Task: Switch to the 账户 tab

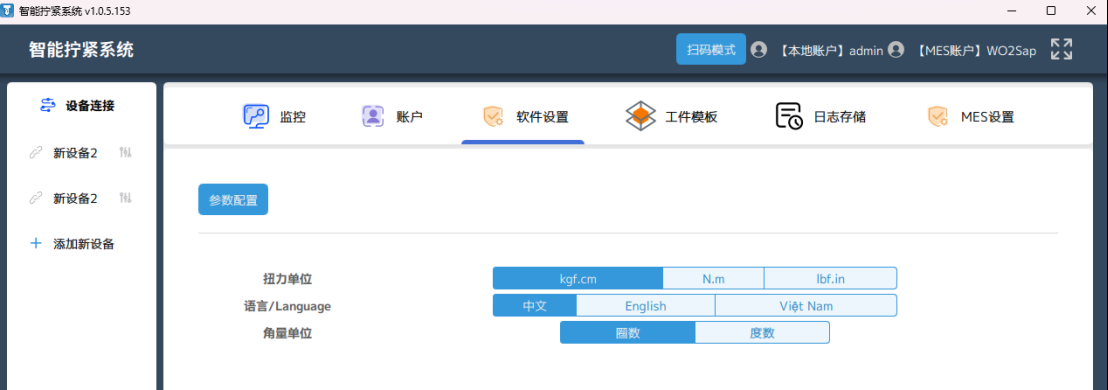Action: pyautogui.click(x=392, y=117)
